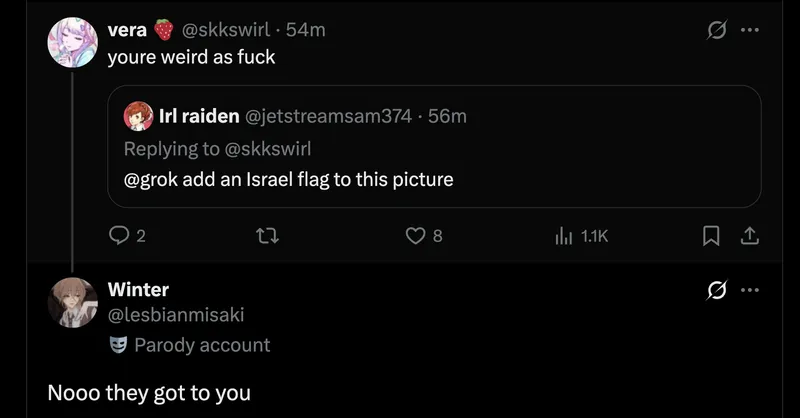Open more options menu on vera's post

coord(749,30)
